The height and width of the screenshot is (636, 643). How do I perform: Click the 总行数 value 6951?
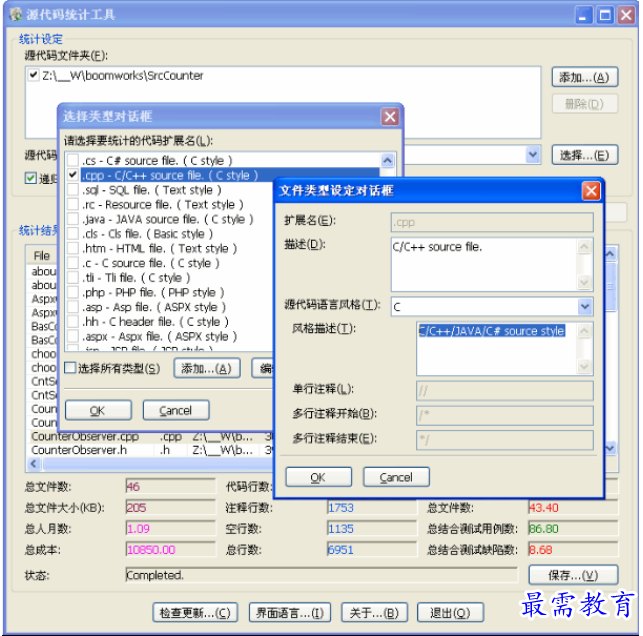372,549
